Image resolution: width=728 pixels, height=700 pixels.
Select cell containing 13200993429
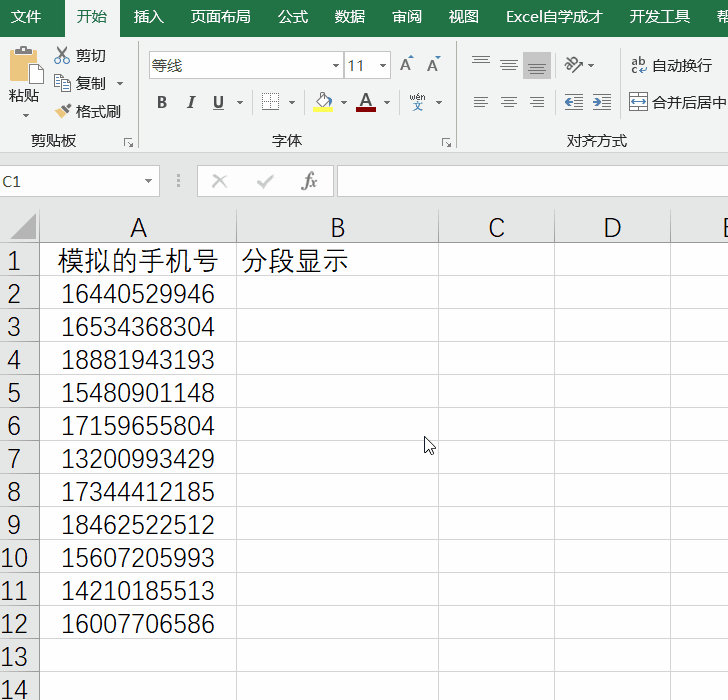tap(138, 458)
